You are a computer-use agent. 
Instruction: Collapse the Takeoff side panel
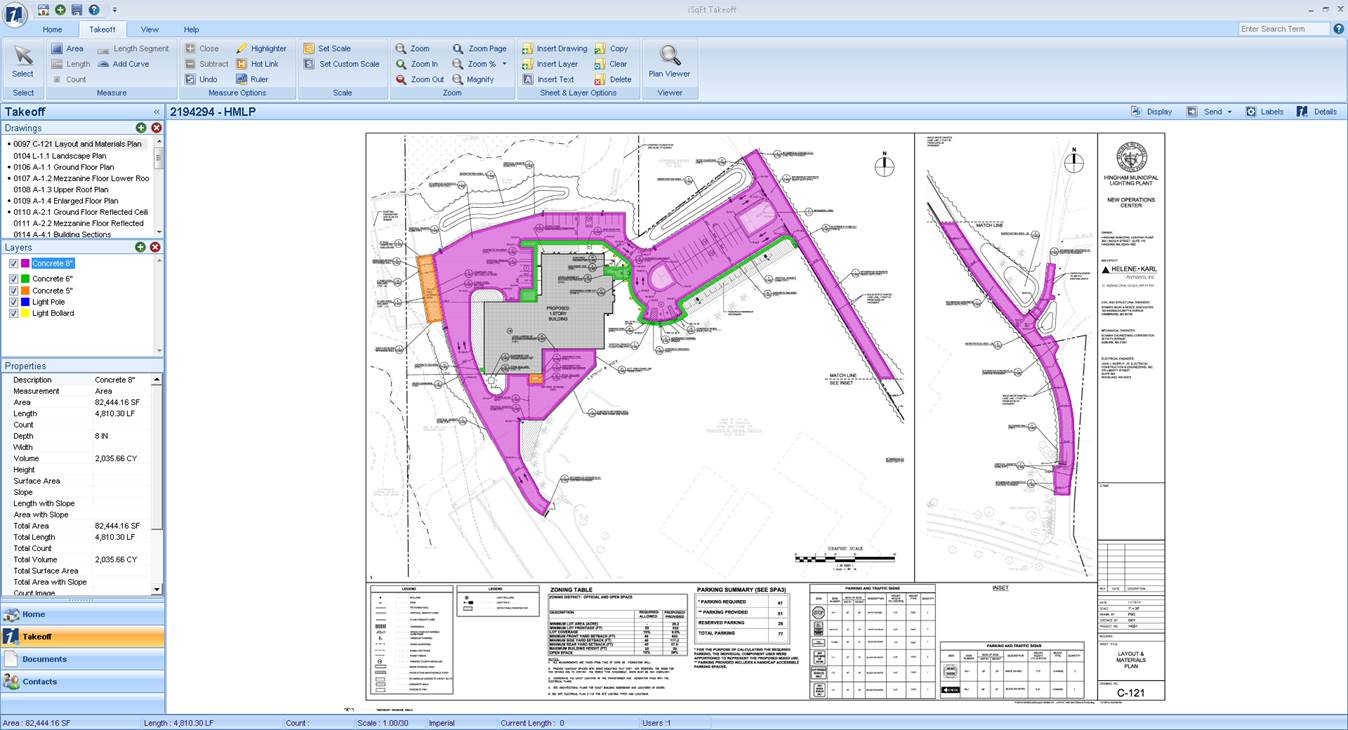(156, 112)
